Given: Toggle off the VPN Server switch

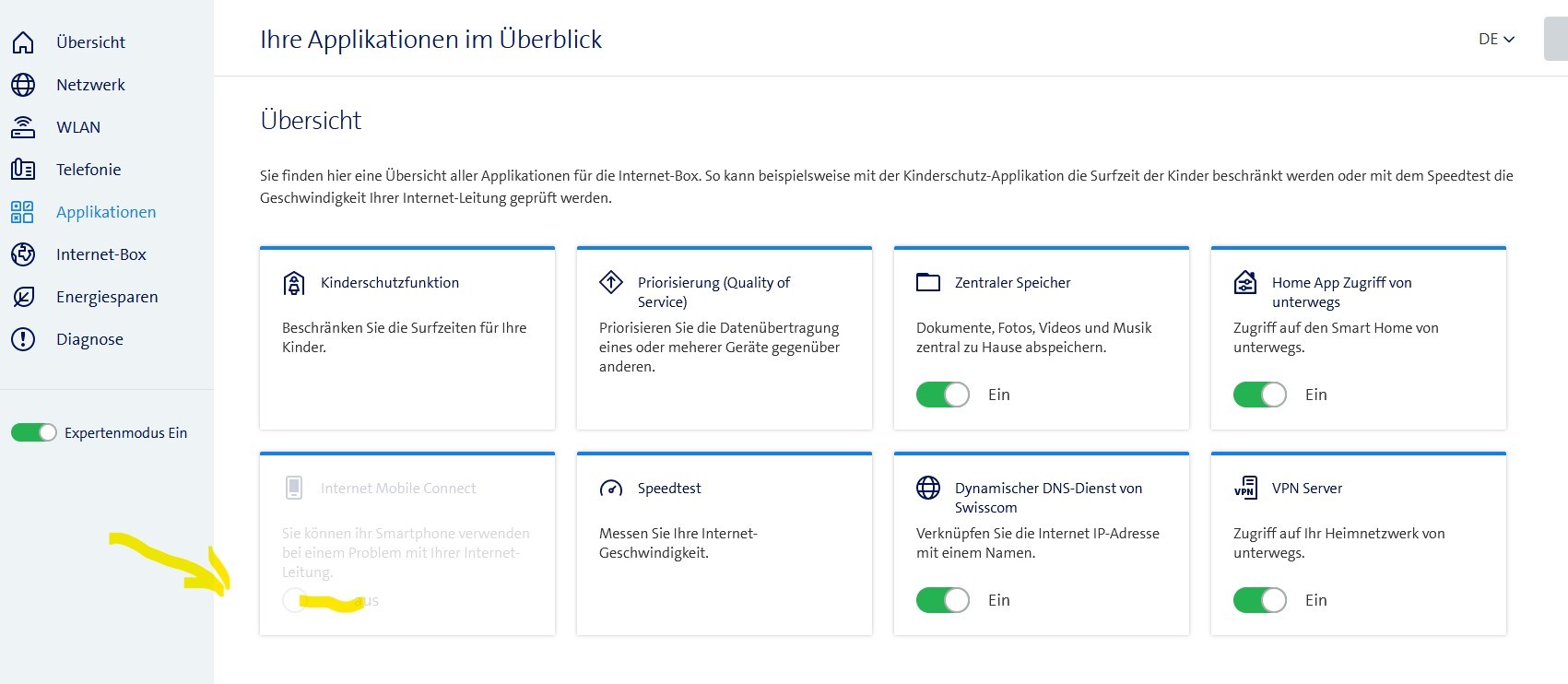Looking at the screenshot, I should coord(1259,600).
